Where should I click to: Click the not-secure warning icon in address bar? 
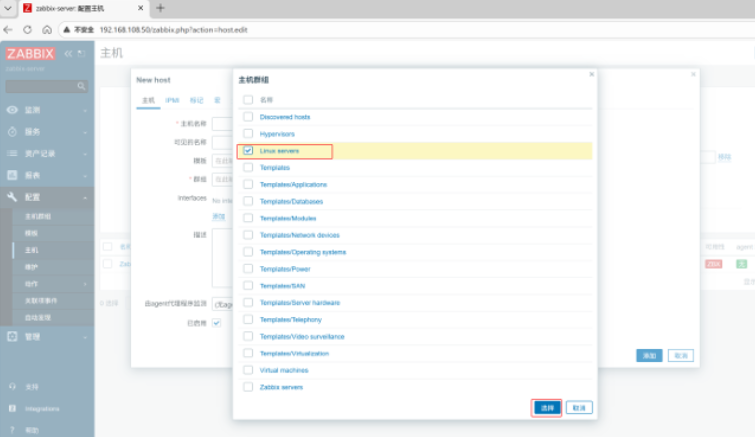click(x=67, y=30)
